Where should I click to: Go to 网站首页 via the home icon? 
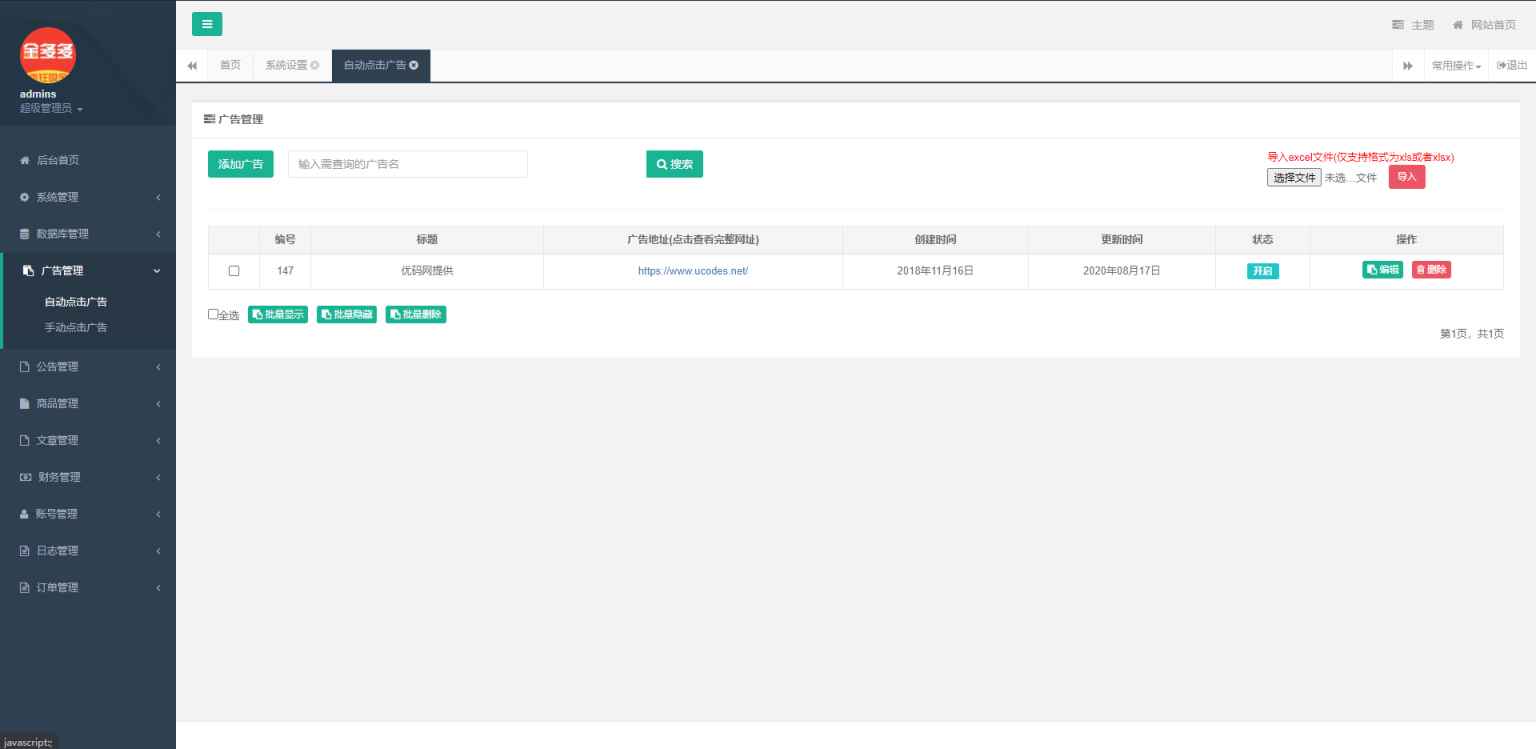click(x=1458, y=25)
